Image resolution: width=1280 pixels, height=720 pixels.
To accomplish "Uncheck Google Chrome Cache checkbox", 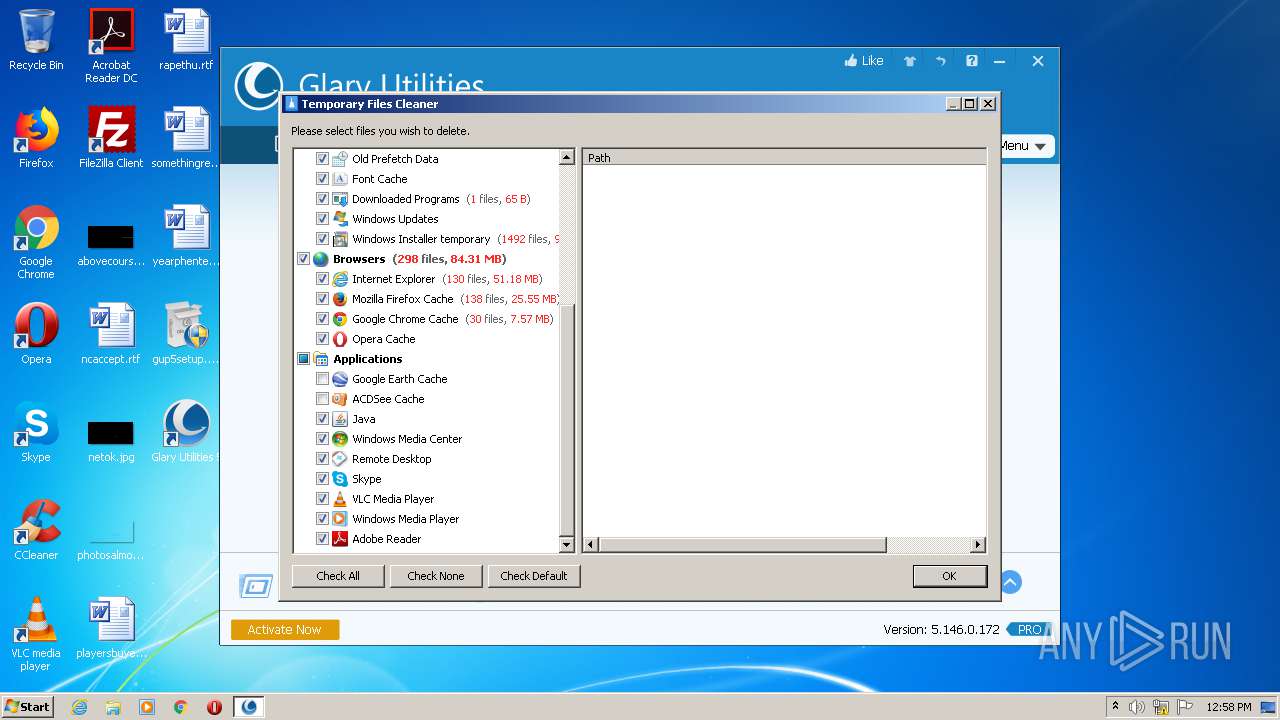I will coord(322,319).
